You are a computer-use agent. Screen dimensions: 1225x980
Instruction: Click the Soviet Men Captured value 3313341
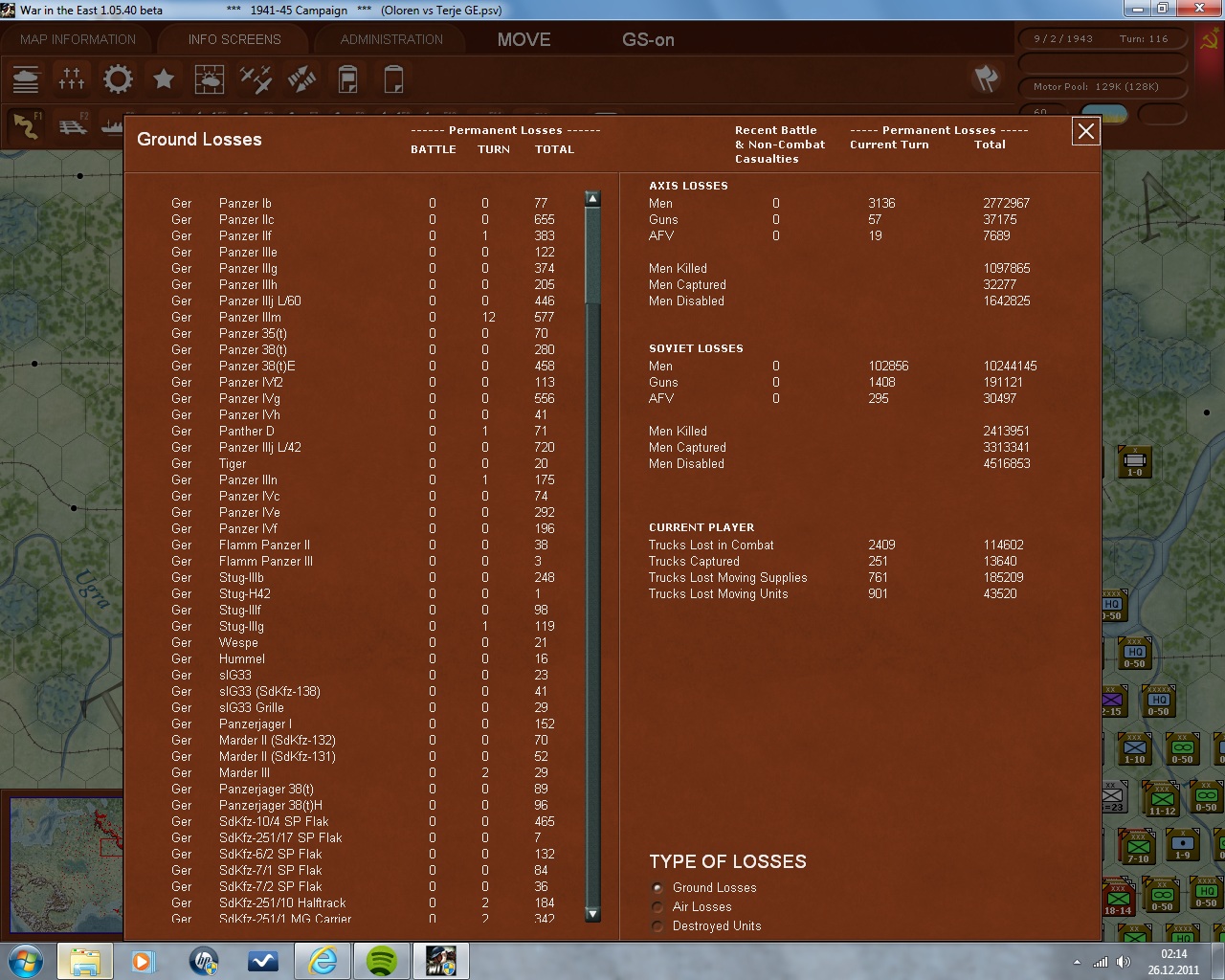tap(1006, 447)
